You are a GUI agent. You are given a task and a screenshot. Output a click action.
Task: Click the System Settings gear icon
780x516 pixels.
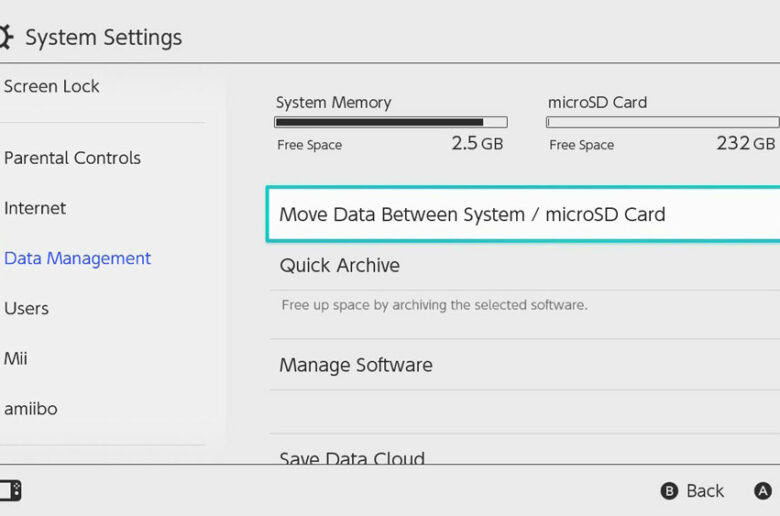click(6, 37)
